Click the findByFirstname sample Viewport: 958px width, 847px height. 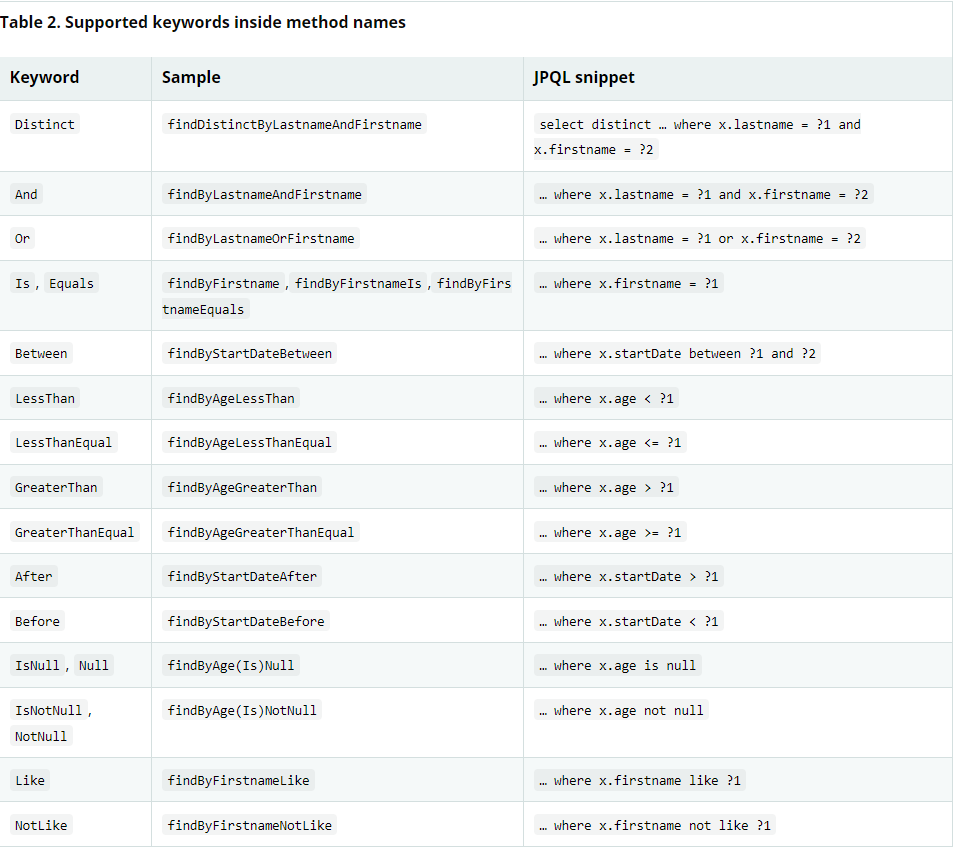pos(224,284)
